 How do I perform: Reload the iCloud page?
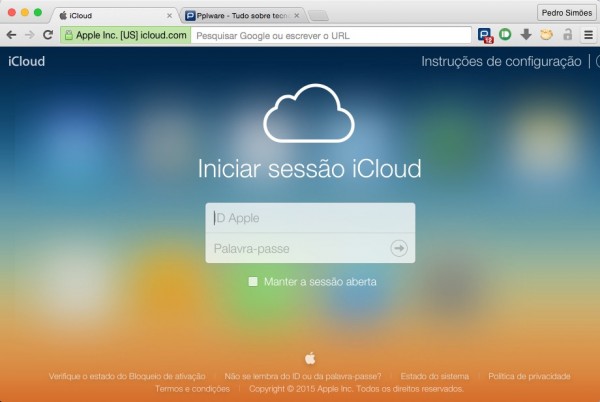click(x=48, y=35)
